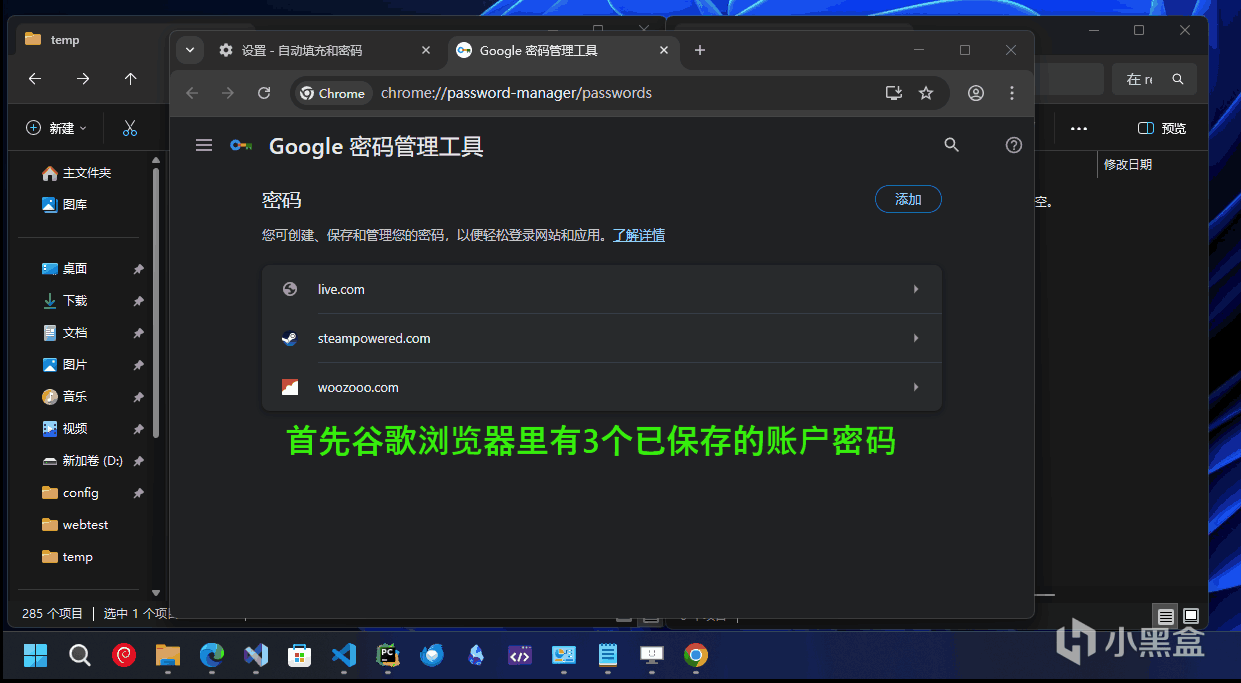Switch to large thumbnails view in File Explorer
The height and width of the screenshot is (683, 1241).
click(x=1190, y=616)
